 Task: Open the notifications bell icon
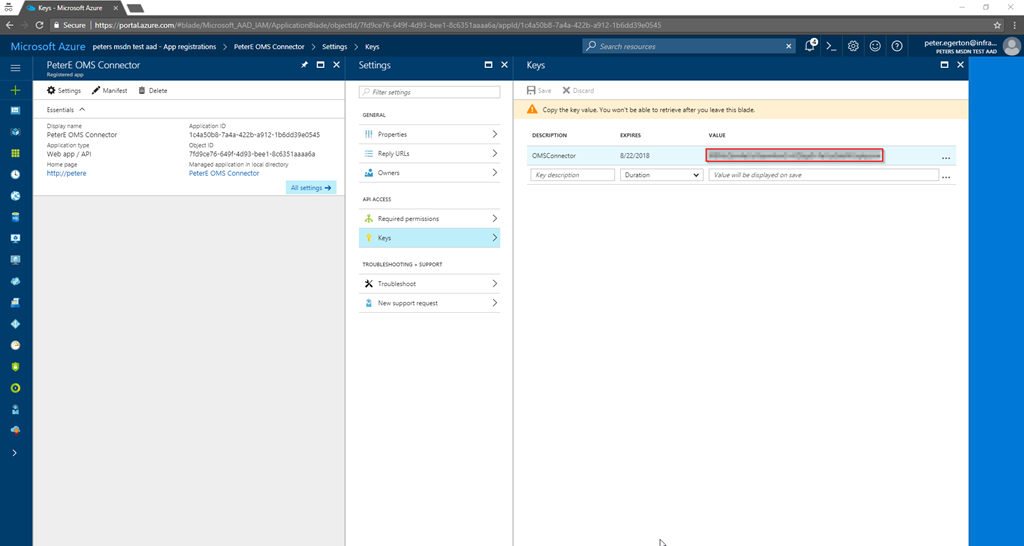point(809,46)
